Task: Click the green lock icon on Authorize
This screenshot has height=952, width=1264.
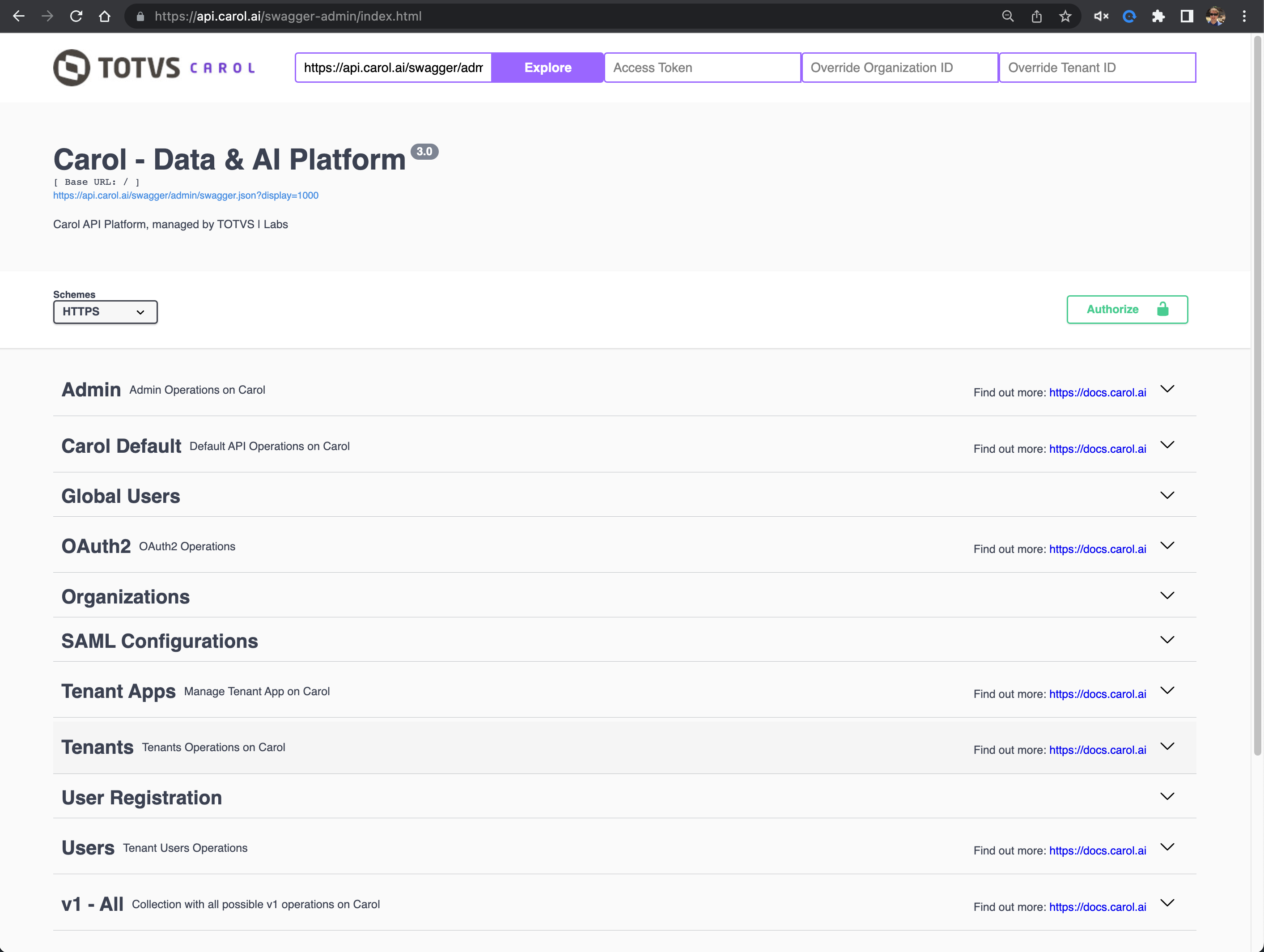Action: point(1163,309)
